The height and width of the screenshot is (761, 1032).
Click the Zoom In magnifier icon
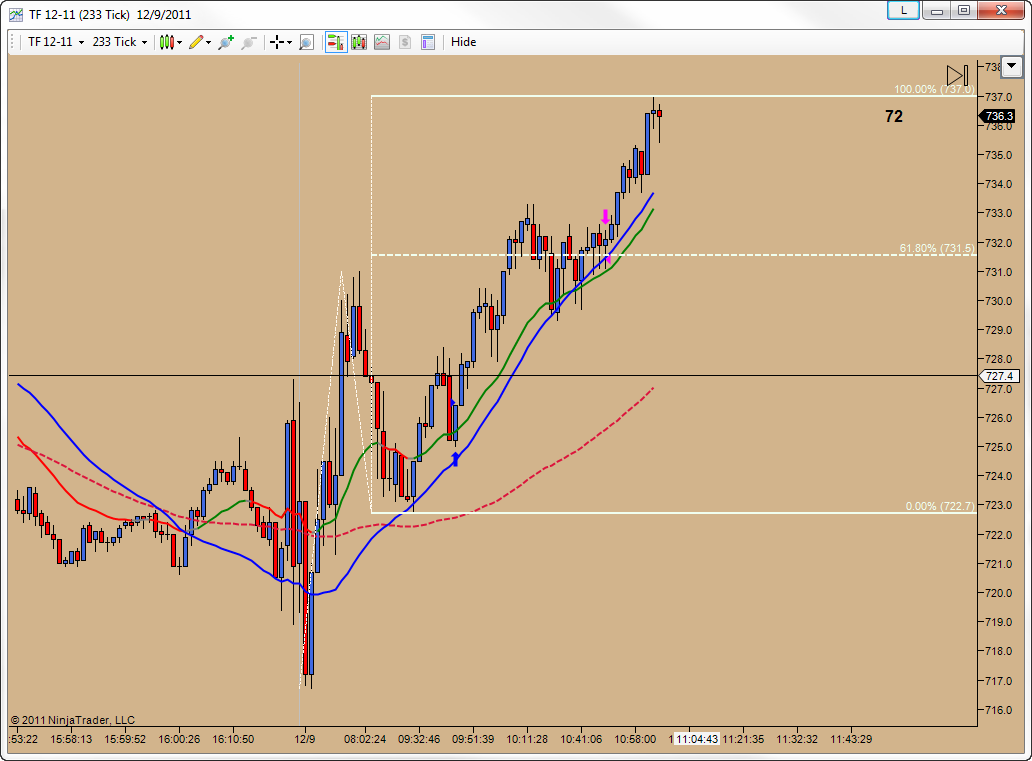(x=226, y=42)
